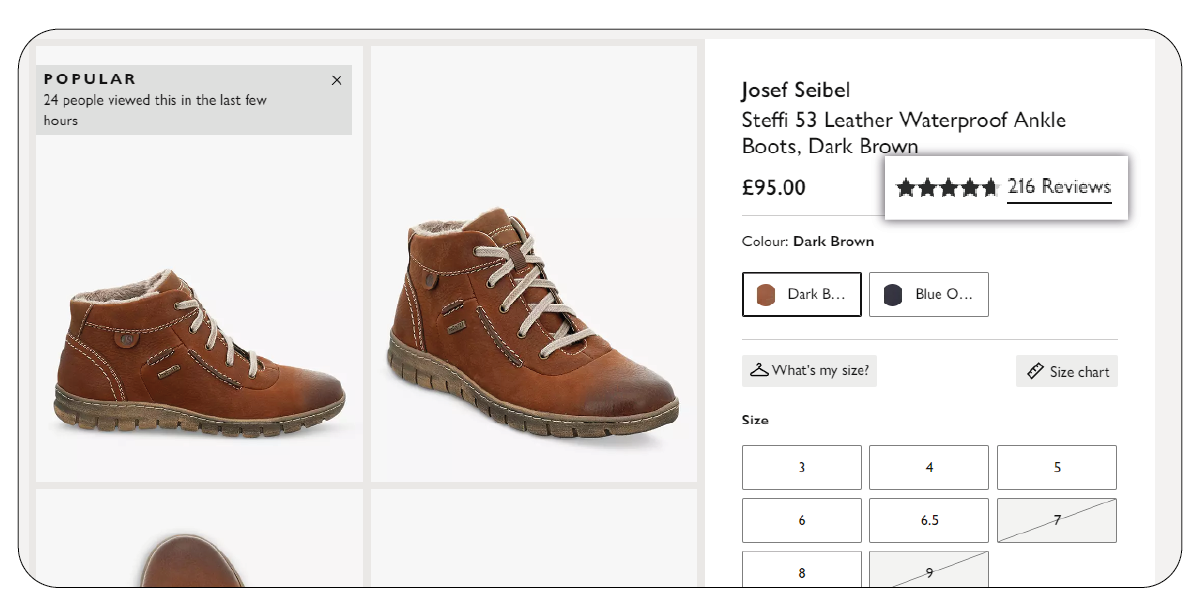The width and height of the screenshot is (1200, 609).
Task: Click the Steffi 53 Leather Waterproof product title
Action: pyautogui.click(x=904, y=133)
